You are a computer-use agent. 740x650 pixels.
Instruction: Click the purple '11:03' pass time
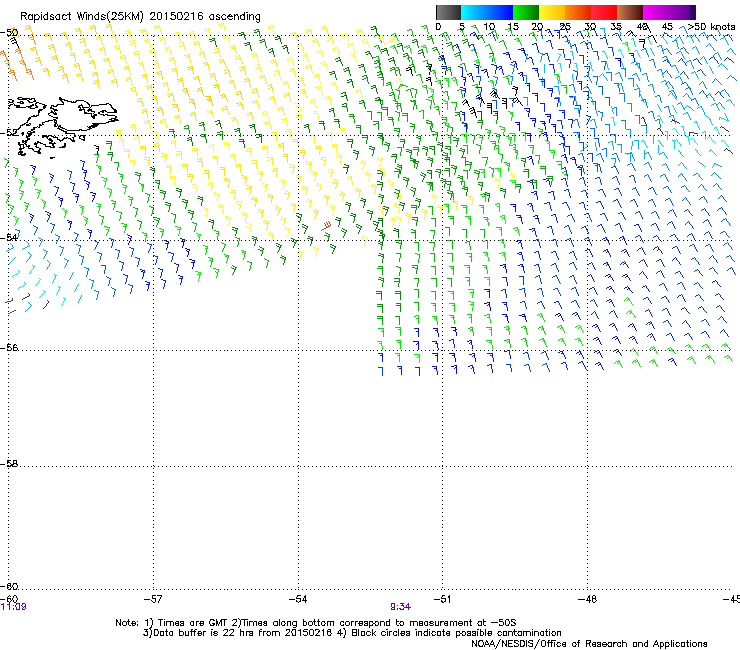14,607
